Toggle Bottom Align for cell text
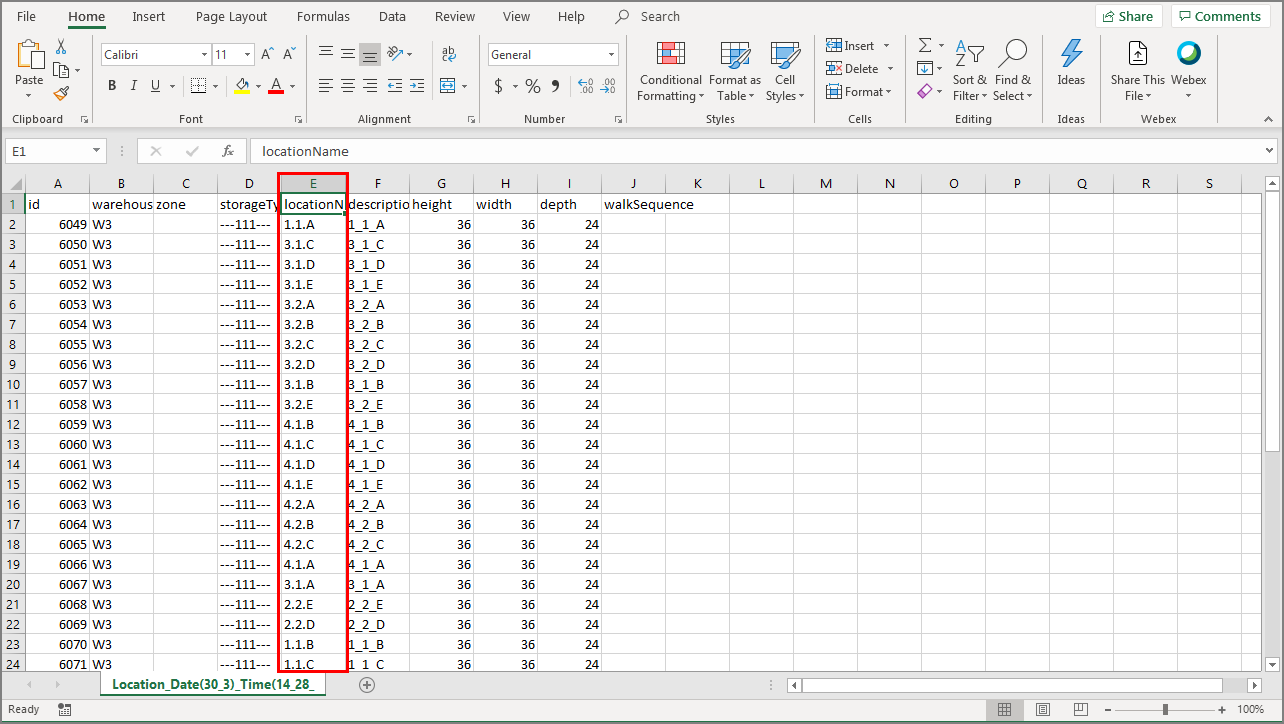Viewport: 1284px width, 724px height. (x=370, y=55)
